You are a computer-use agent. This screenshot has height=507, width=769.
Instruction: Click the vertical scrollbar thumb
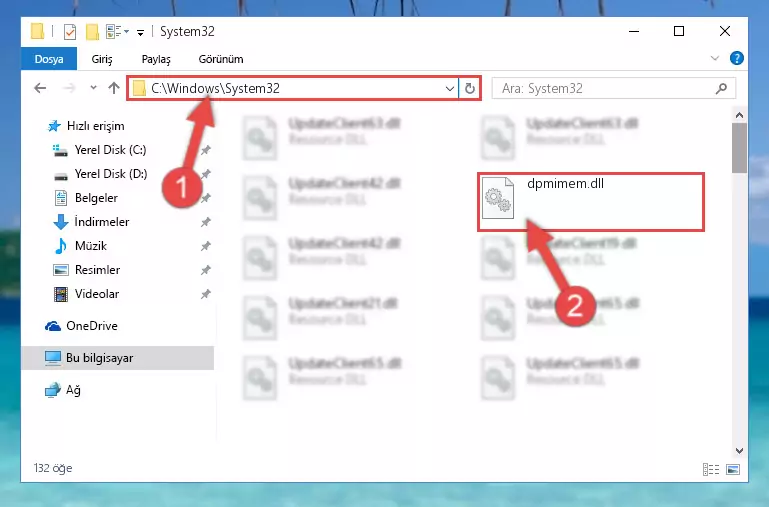tap(739, 148)
